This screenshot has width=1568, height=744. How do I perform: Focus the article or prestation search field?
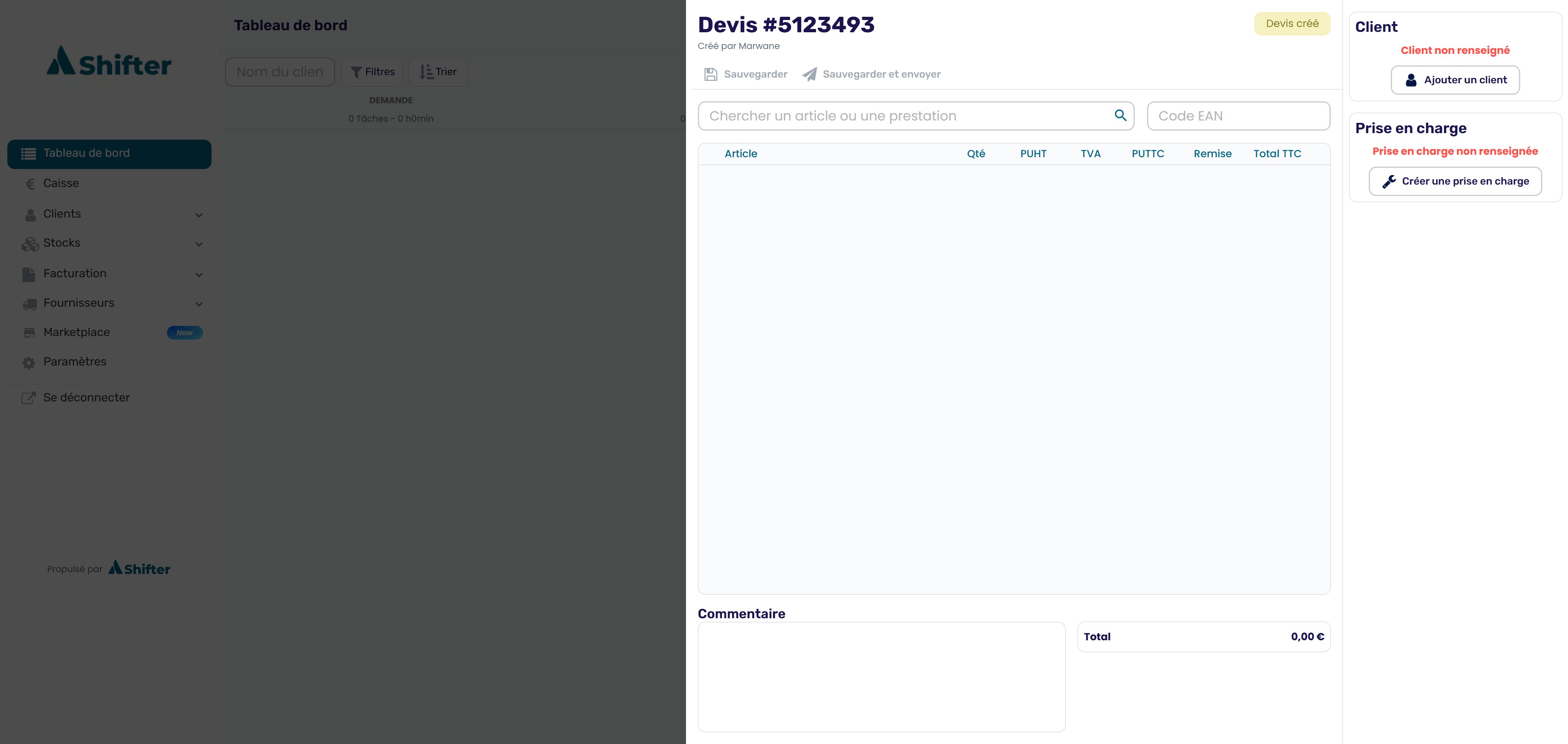[915, 116]
